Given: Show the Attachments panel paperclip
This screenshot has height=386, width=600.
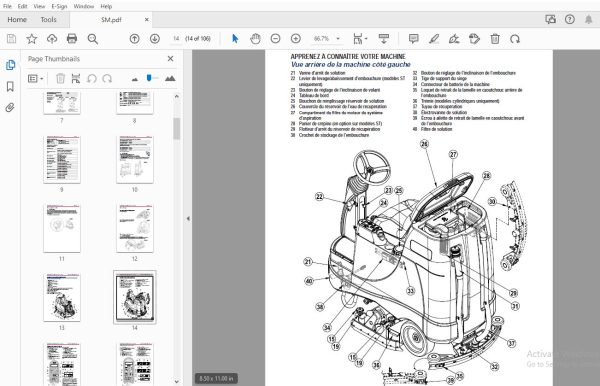Looking at the screenshot, I should (x=10, y=107).
